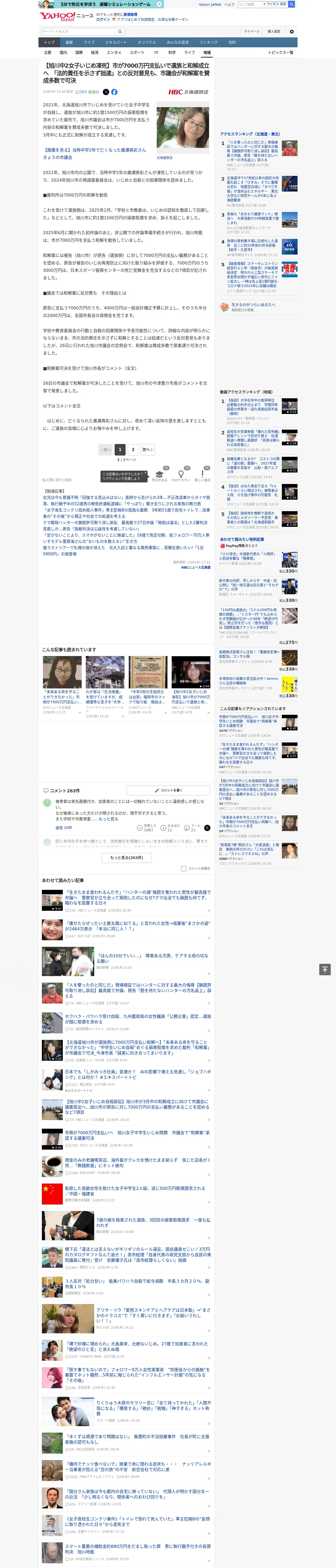Share the article on X
336x1568 pixels.
[x=105, y=92]
